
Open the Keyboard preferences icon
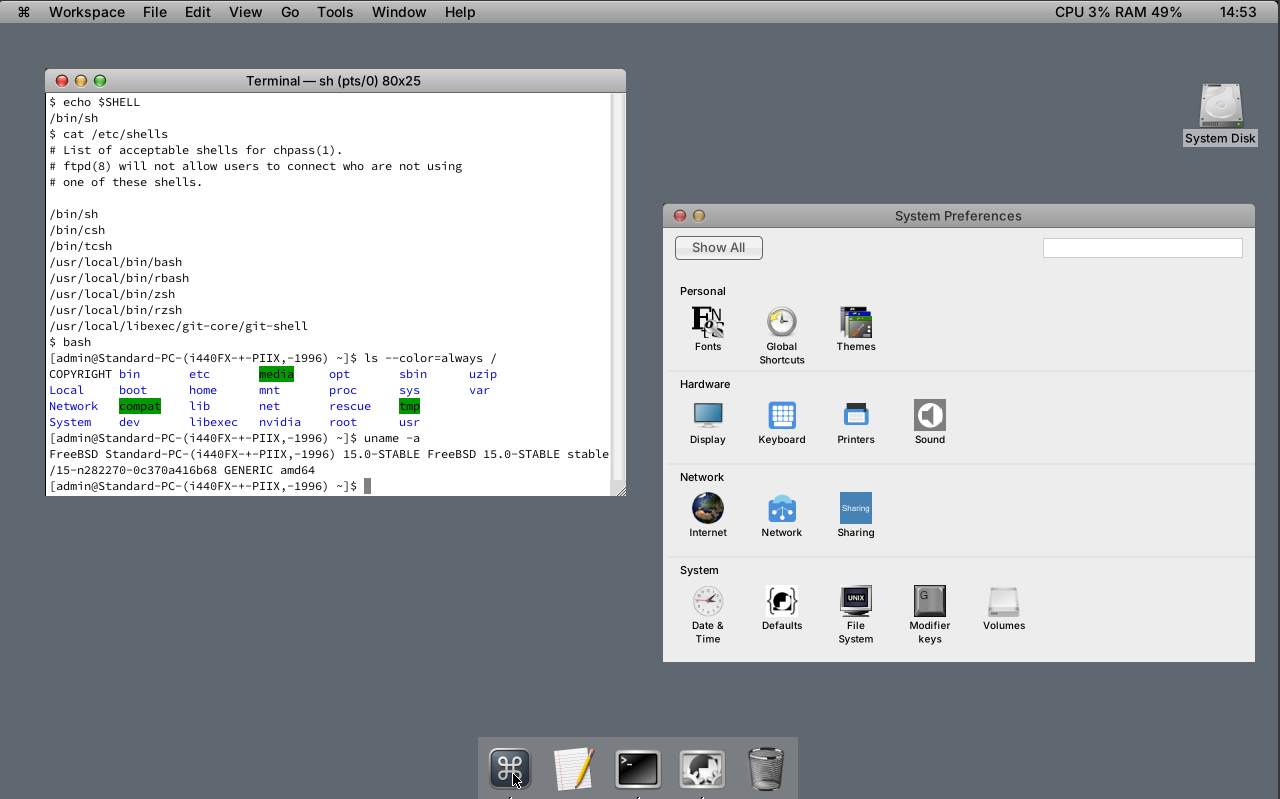tap(781, 415)
